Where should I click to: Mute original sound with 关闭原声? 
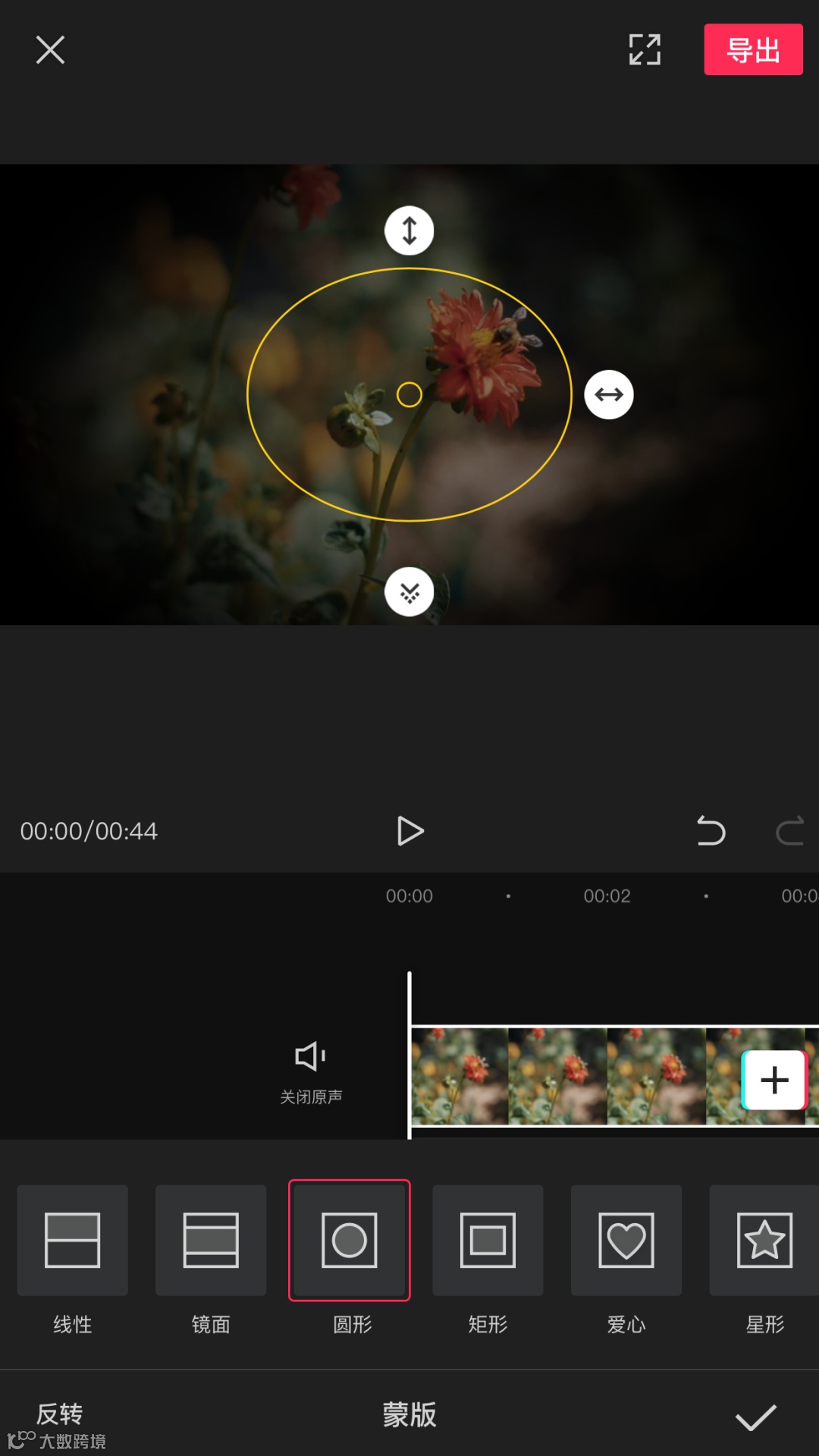pyautogui.click(x=311, y=1072)
